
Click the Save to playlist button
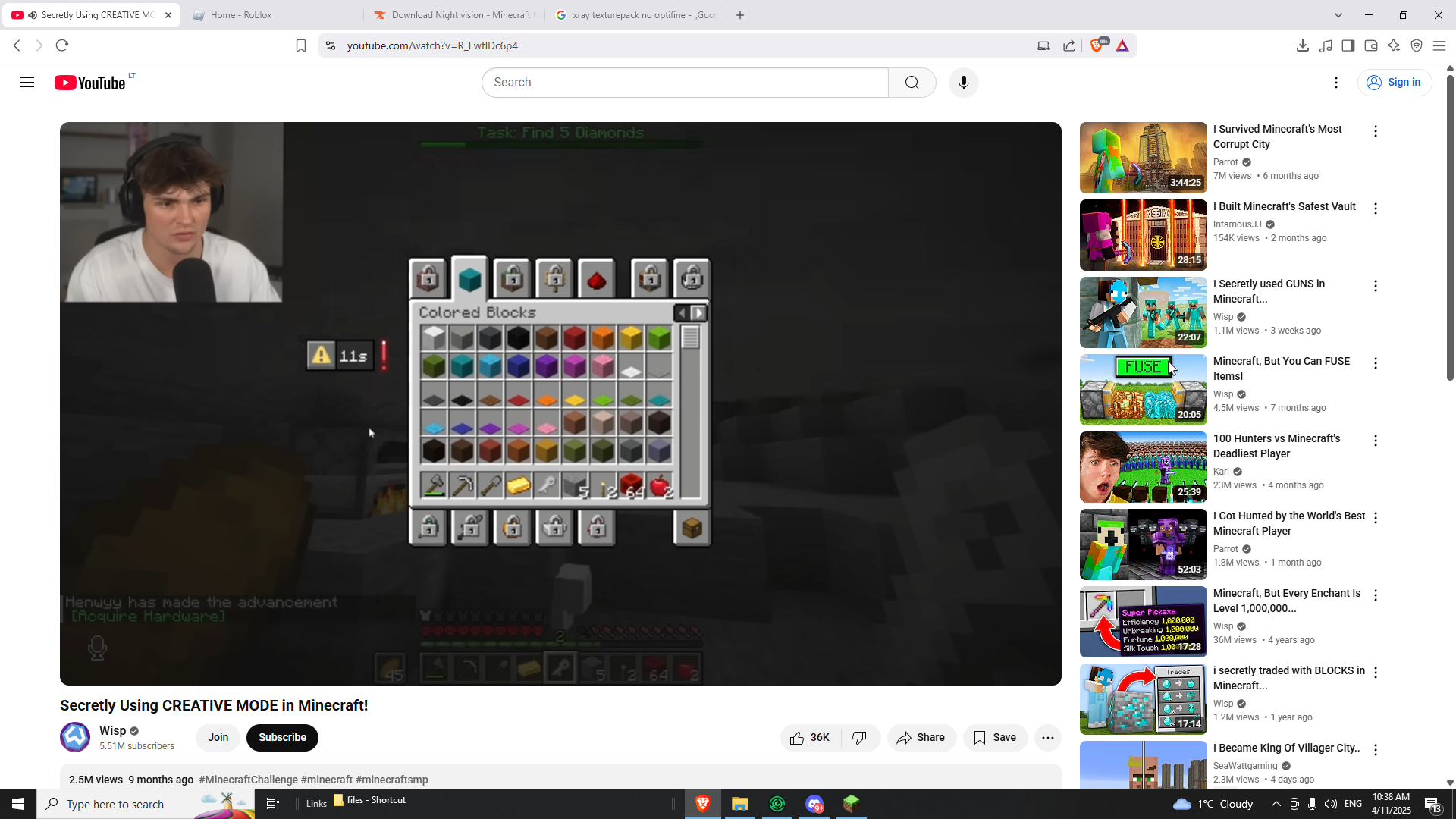(995, 737)
